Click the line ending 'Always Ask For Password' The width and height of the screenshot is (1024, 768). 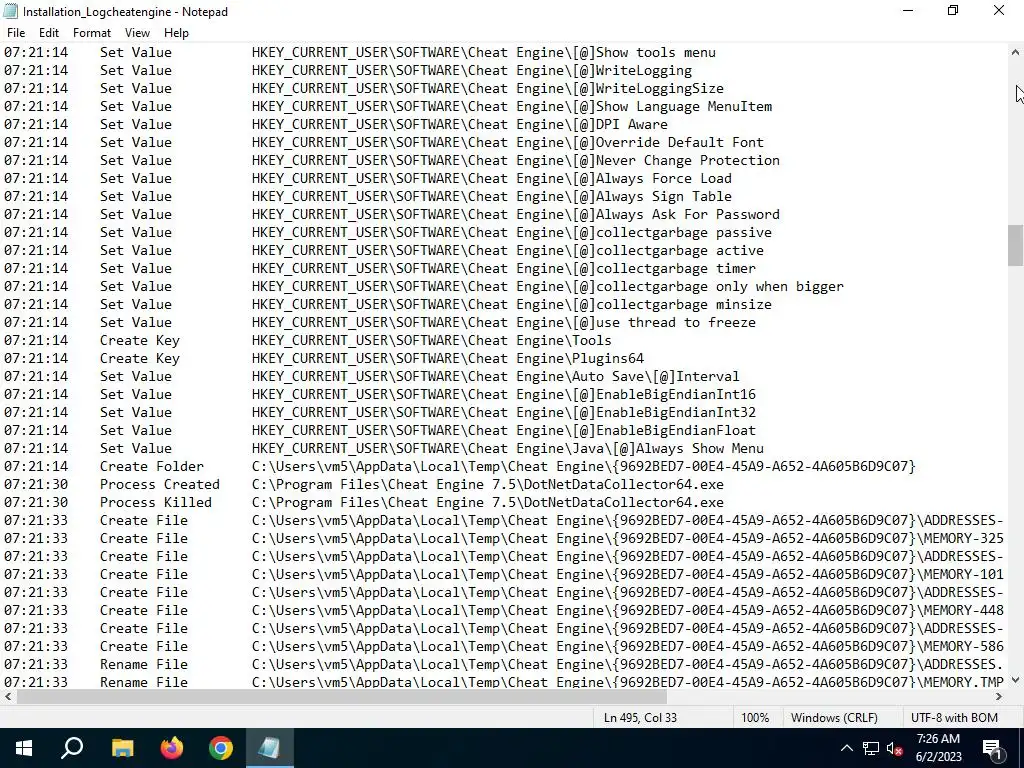[392, 215]
